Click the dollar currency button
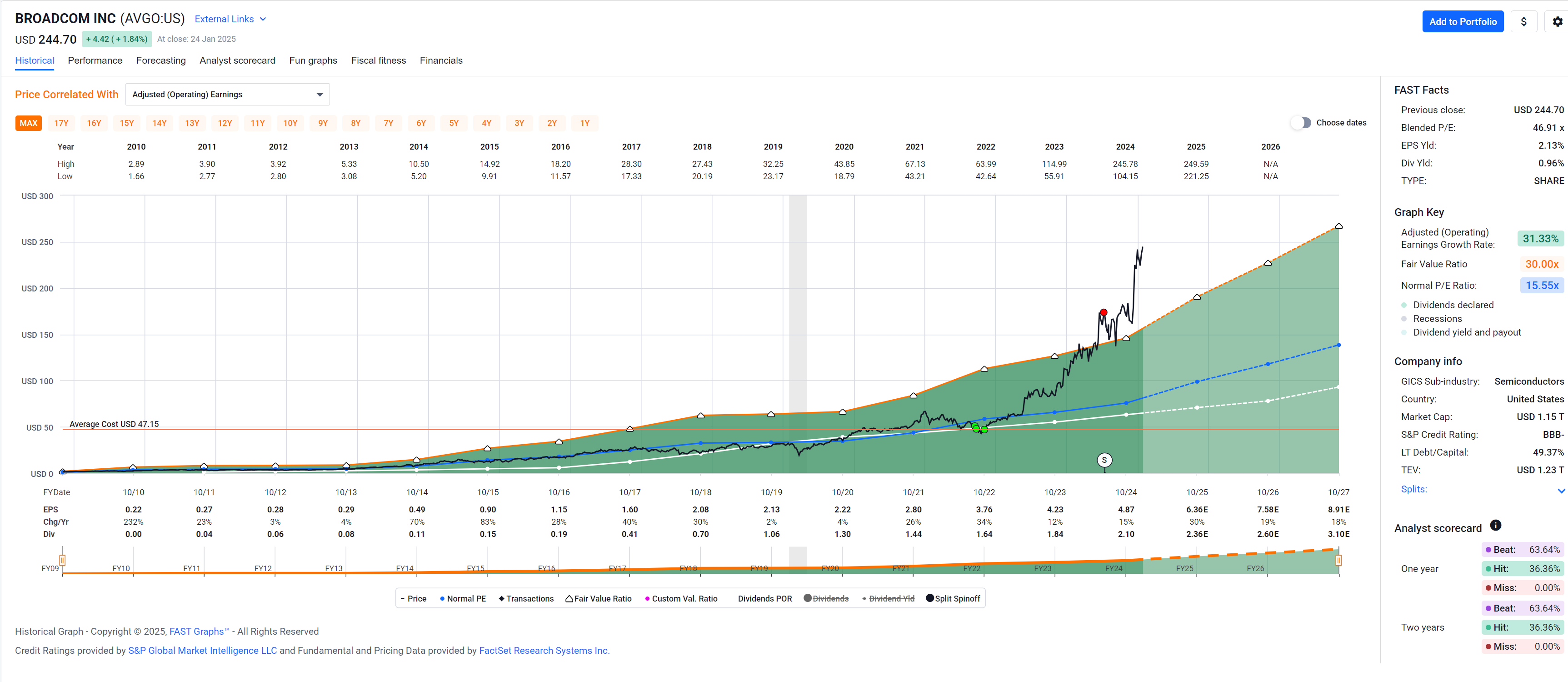 point(1523,21)
